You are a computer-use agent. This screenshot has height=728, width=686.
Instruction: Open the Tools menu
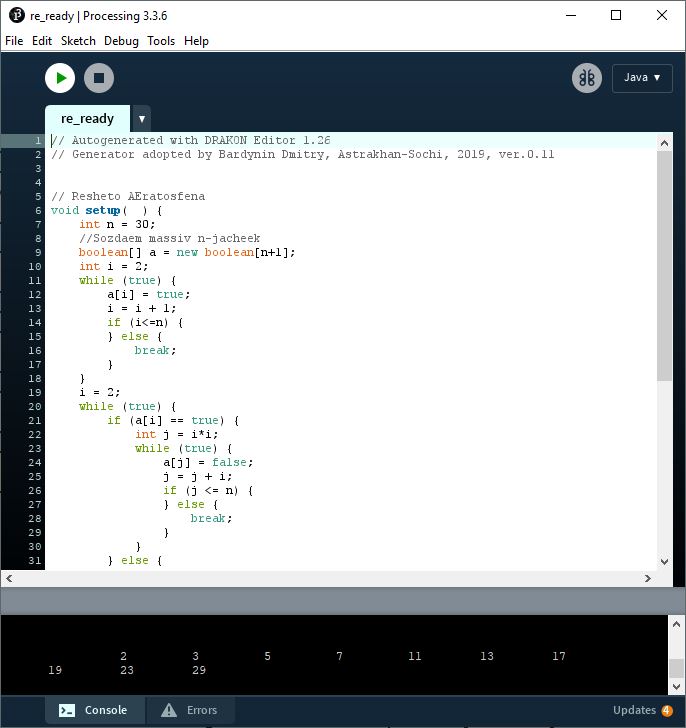[x=161, y=41]
